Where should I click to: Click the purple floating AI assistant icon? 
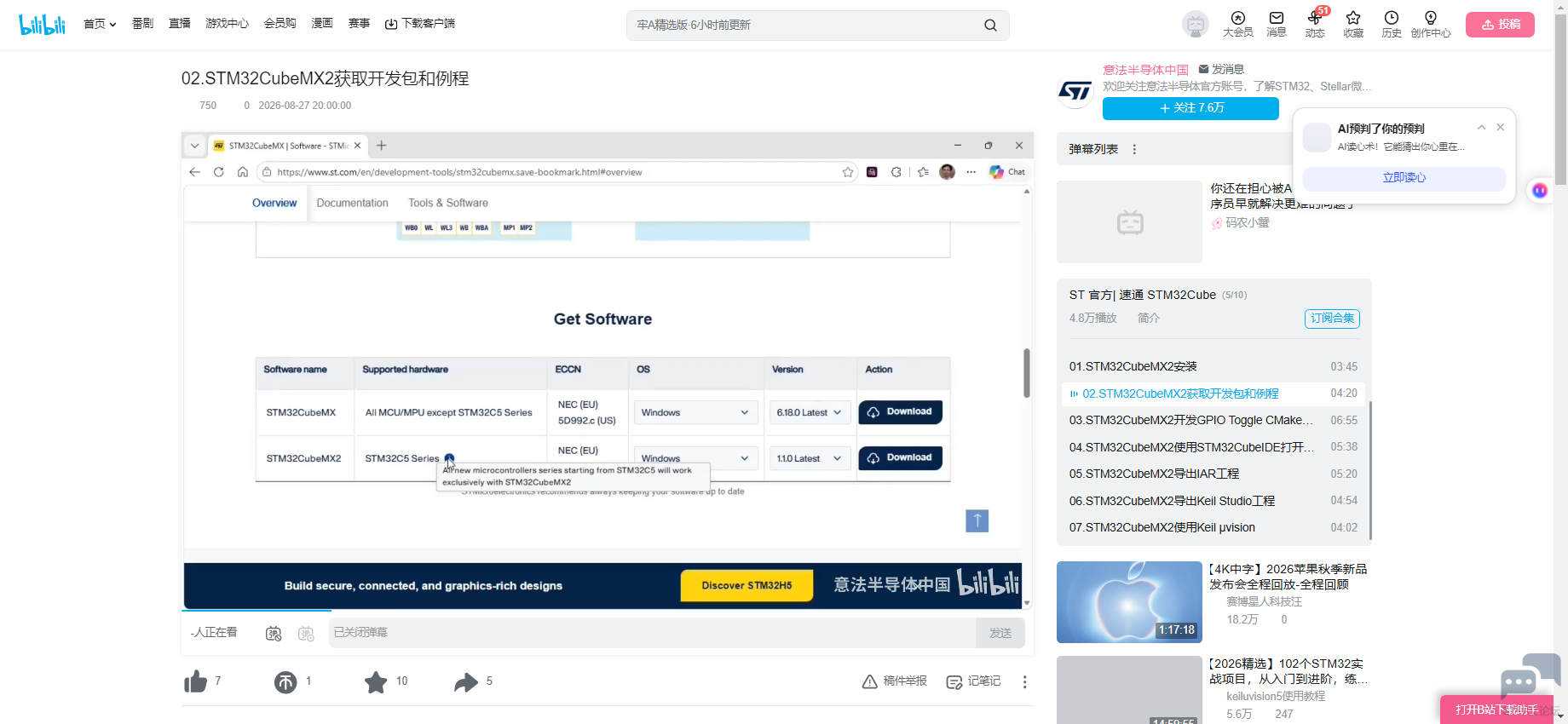tap(1540, 191)
